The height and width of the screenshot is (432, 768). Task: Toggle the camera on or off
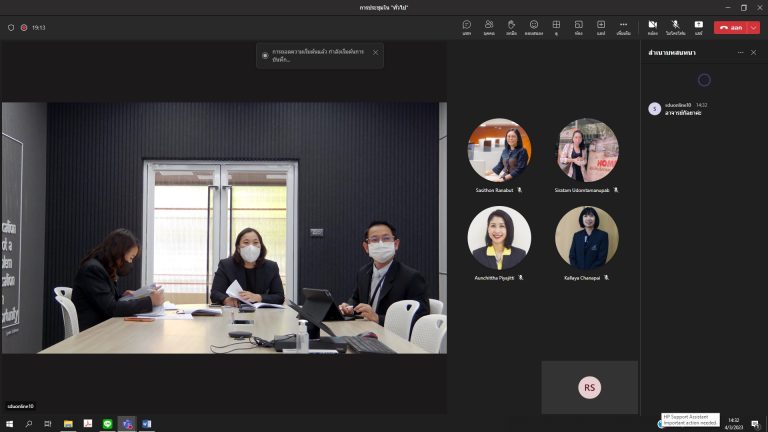[x=652, y=26]
